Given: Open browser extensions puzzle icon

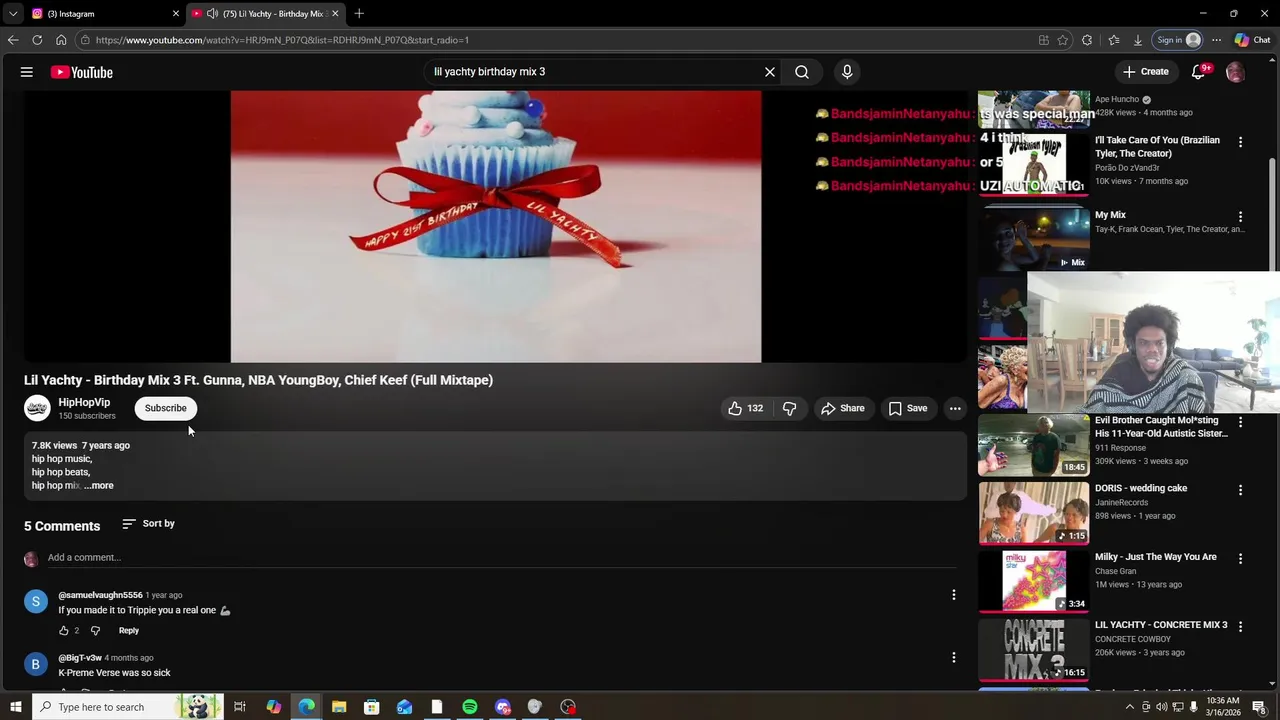Looking at the screenshot, I should [x=1087, y=40].
